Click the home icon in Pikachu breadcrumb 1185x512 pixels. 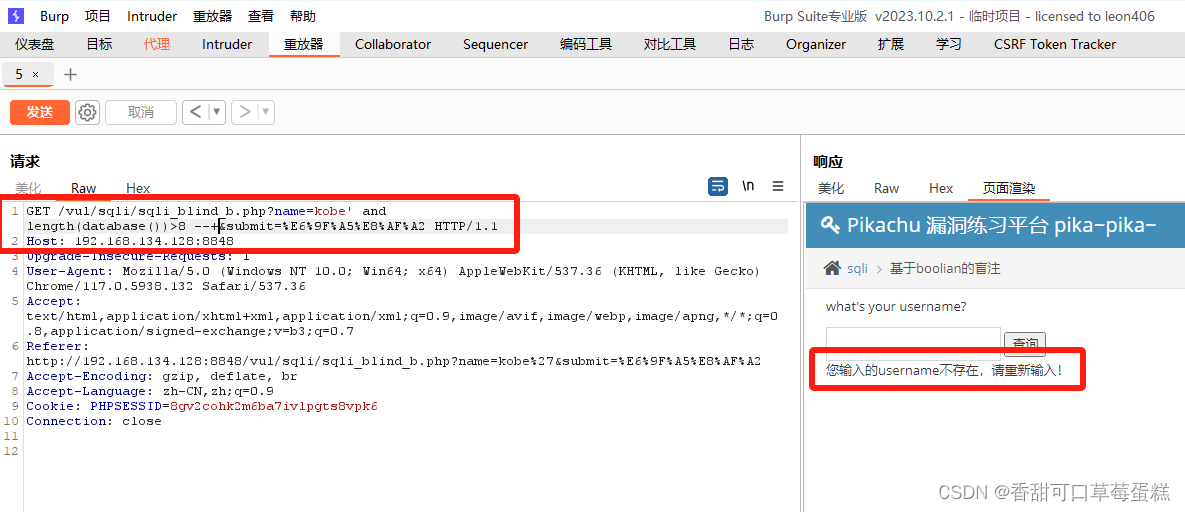pyautogui.click(x=832, y=268)
